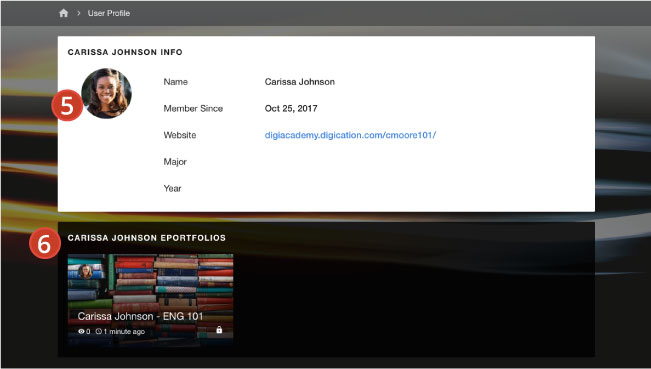Open Carissa Johnson's profile photo
The height and width of the screenshot is (369, 651).
click(x=107, y=93)
